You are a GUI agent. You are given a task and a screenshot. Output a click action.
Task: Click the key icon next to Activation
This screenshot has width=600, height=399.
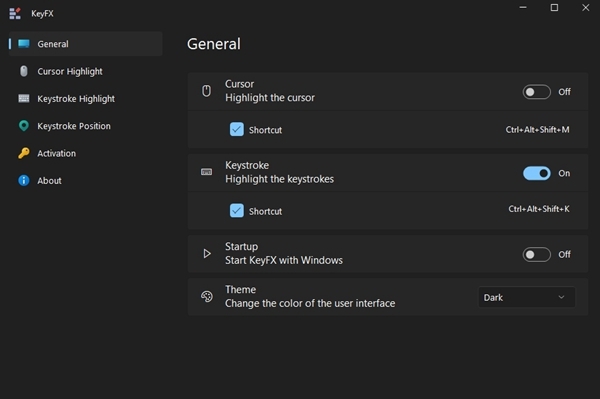(x=24, y=153)
